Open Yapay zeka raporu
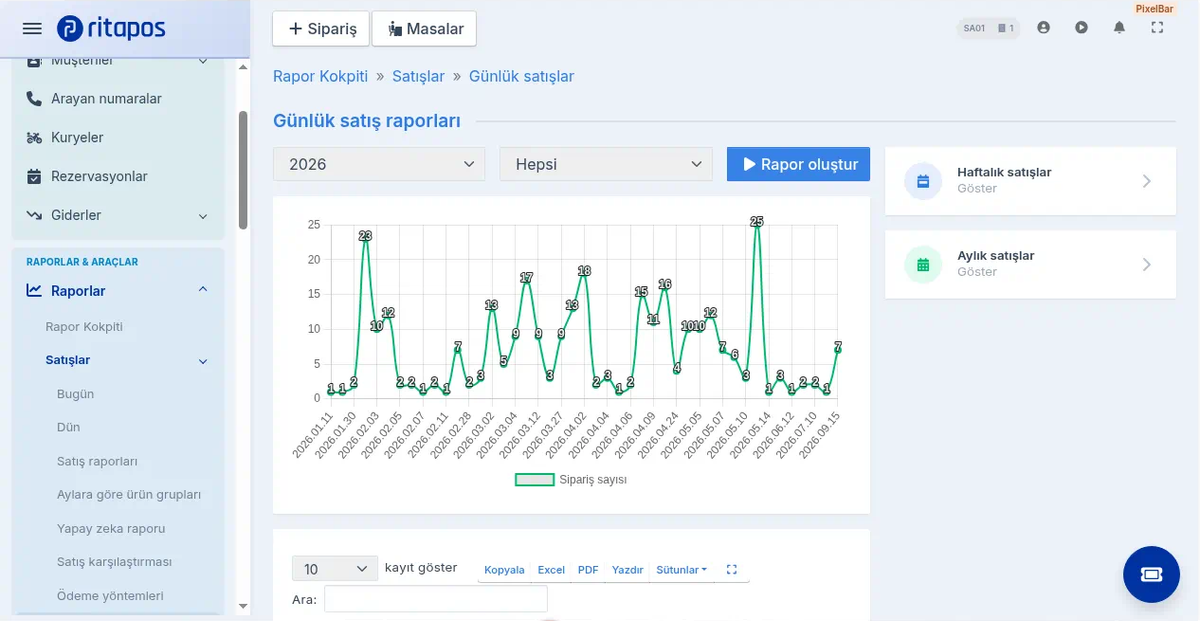 [x=111, y=529]
